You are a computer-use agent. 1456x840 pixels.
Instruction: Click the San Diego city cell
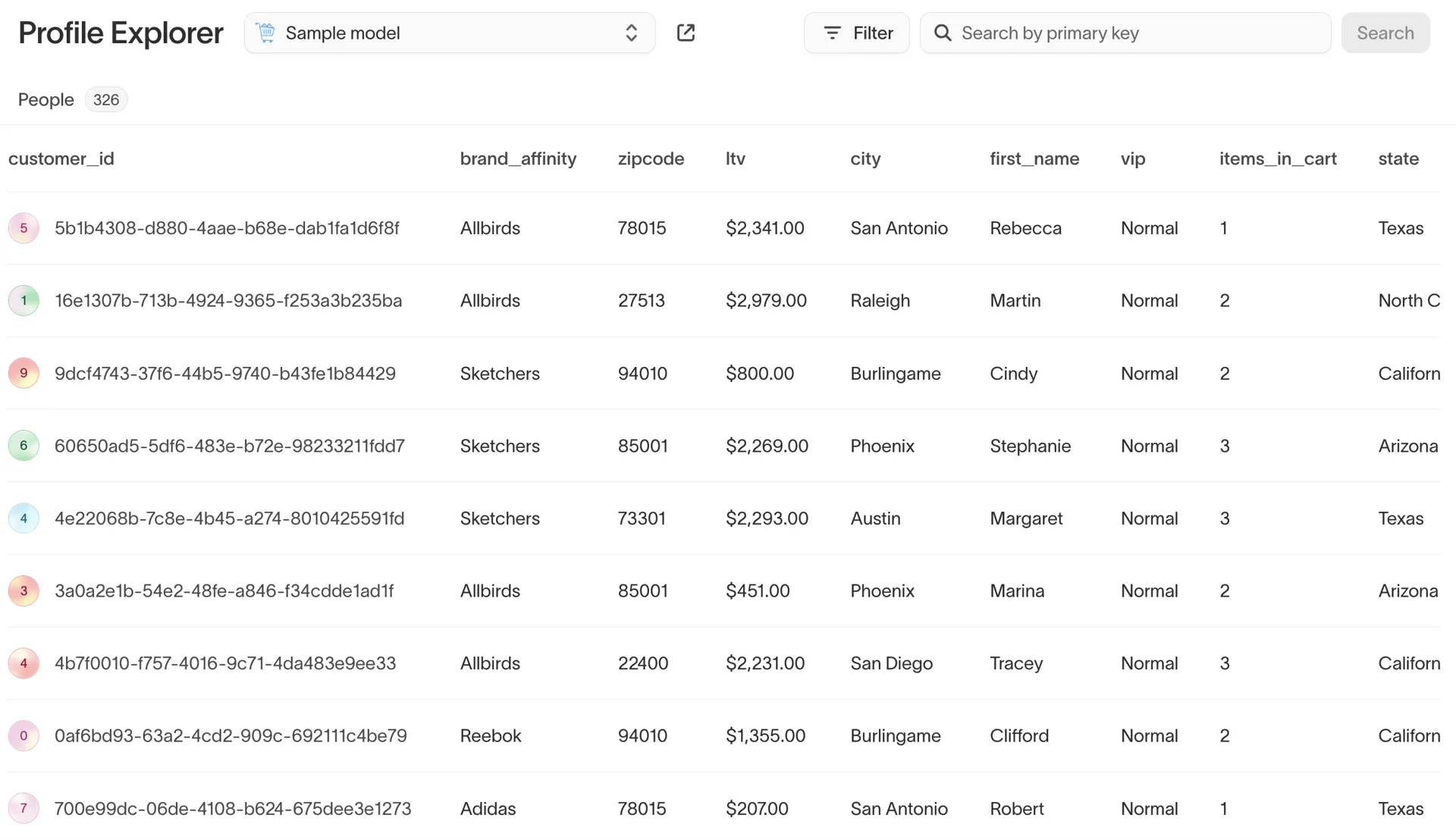pos(891,663)
